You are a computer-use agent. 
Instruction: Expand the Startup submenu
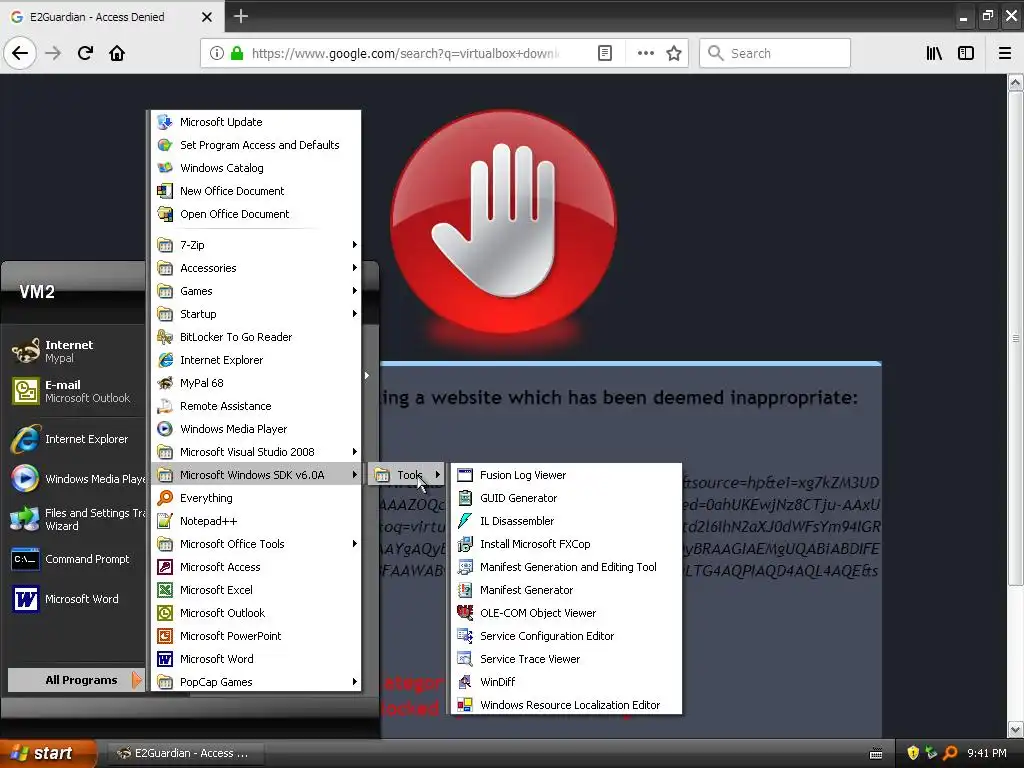click(257, 313)
